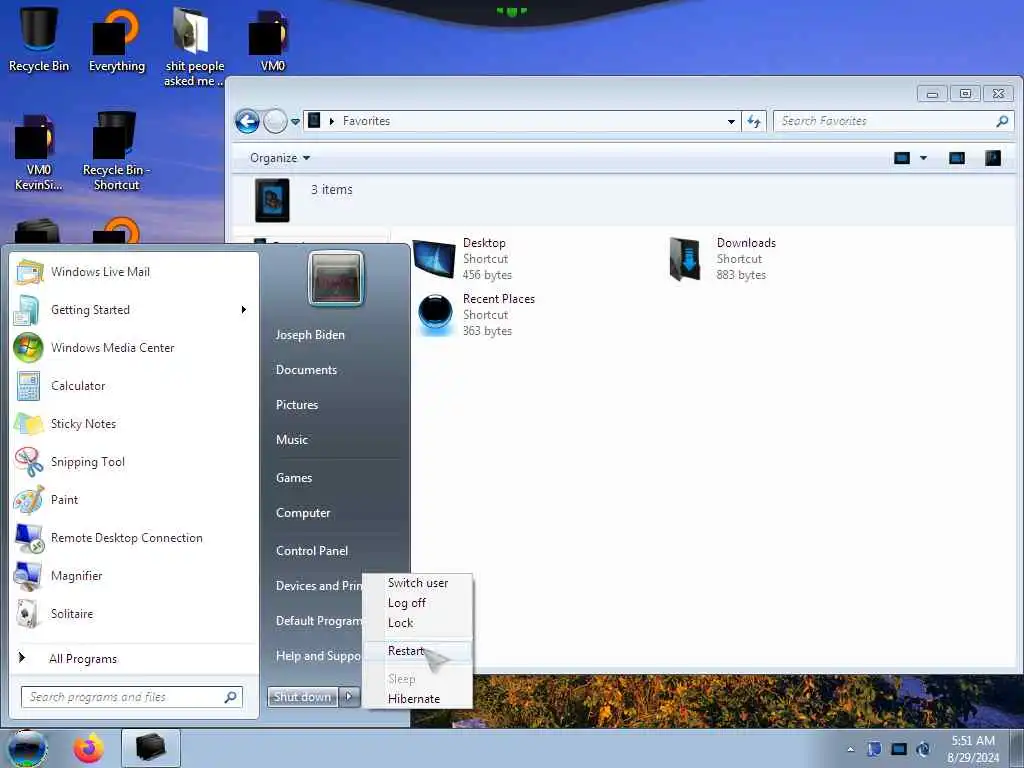Open Recycle Bin desktop icon
Screen dimensions: 1024x768
[39, 39]
